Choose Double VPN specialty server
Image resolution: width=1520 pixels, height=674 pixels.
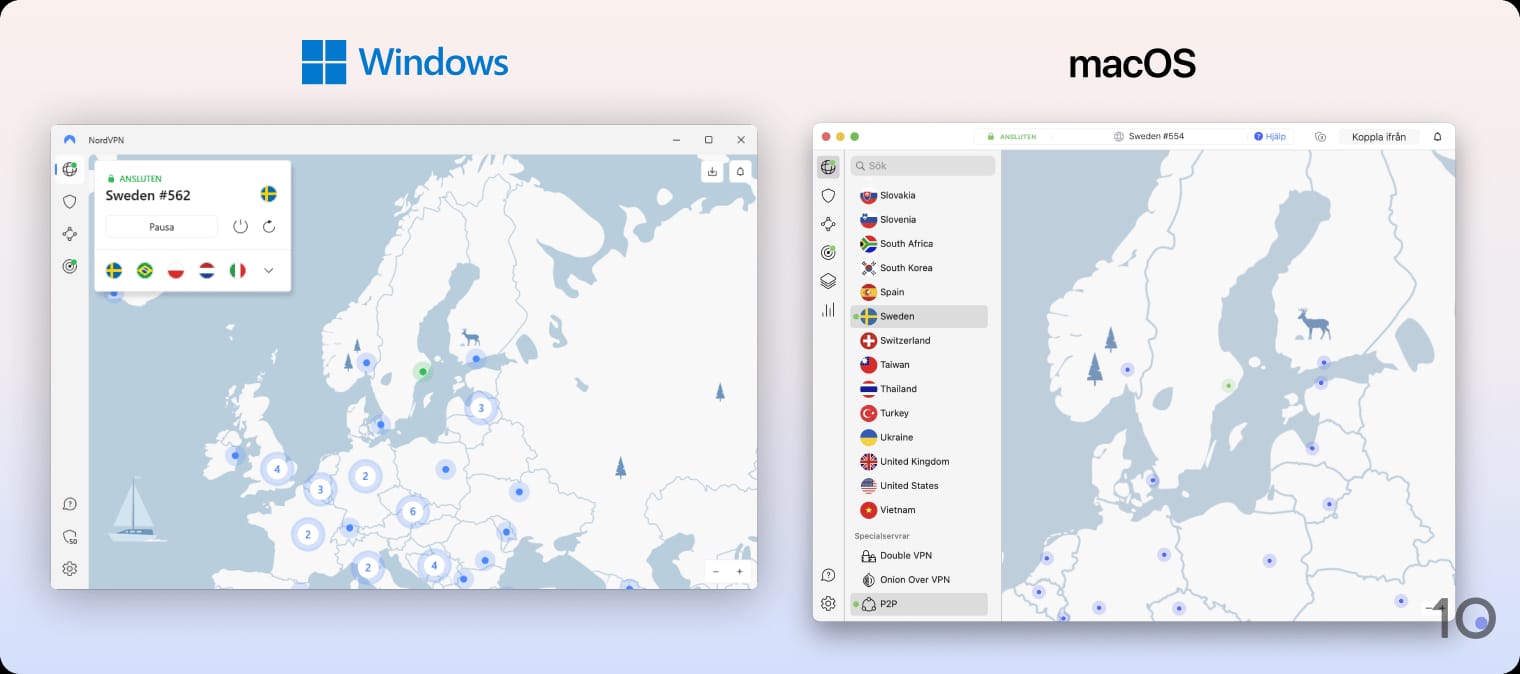point(919,555)
